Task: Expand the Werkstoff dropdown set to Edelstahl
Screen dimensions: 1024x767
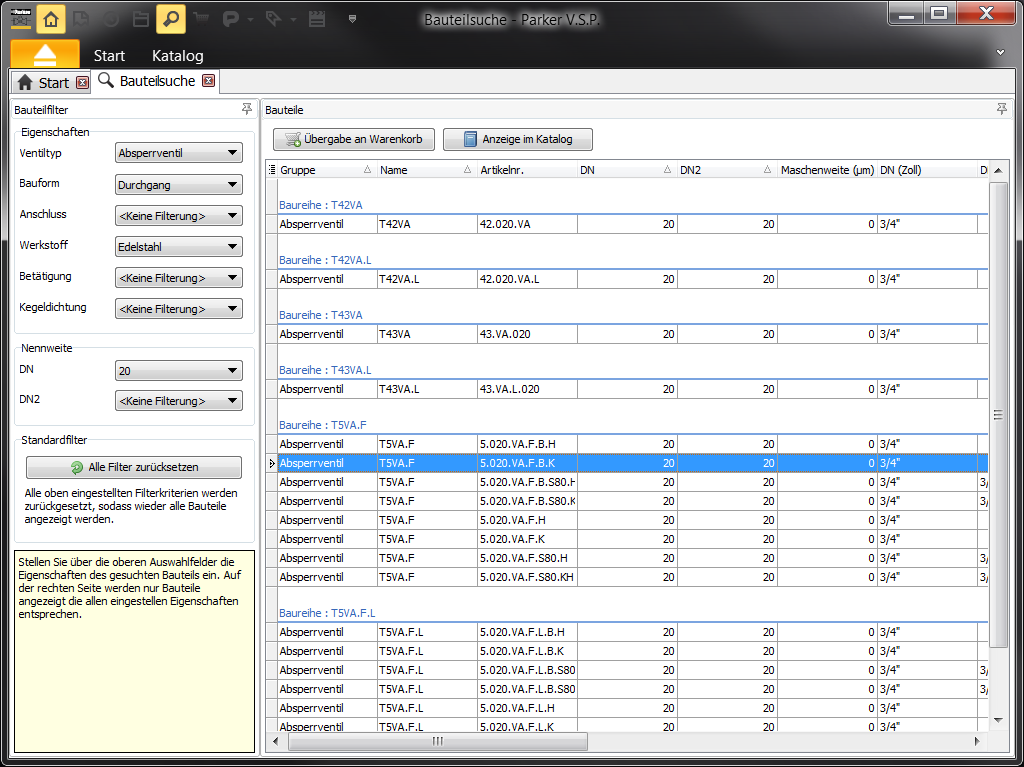Action: pyautogui.click(x=179, y=246)
